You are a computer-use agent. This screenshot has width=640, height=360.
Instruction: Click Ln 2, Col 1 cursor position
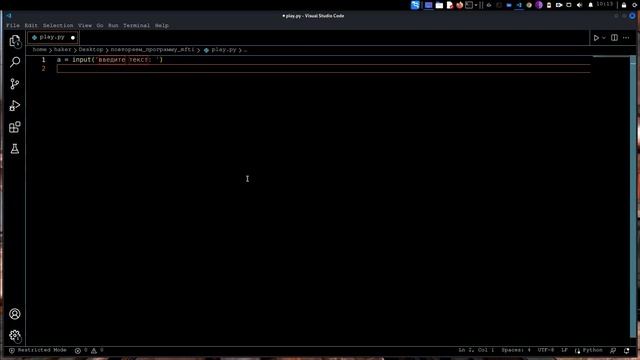[x=476, y=350]
